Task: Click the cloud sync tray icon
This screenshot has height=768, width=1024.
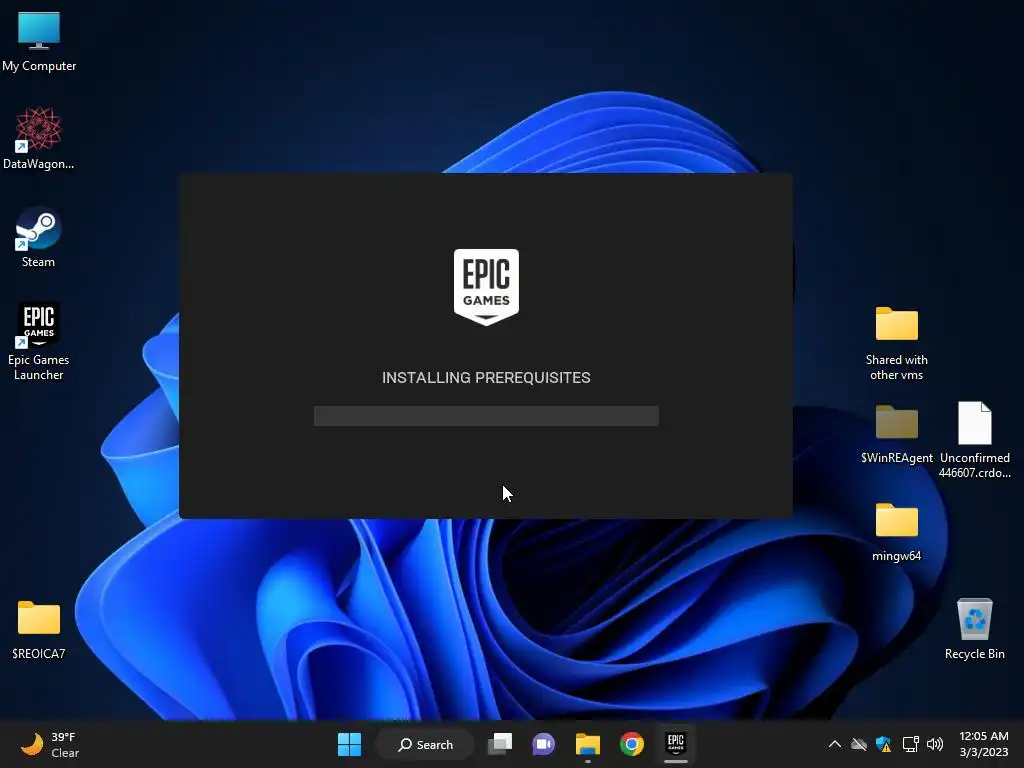Action: 859,744
